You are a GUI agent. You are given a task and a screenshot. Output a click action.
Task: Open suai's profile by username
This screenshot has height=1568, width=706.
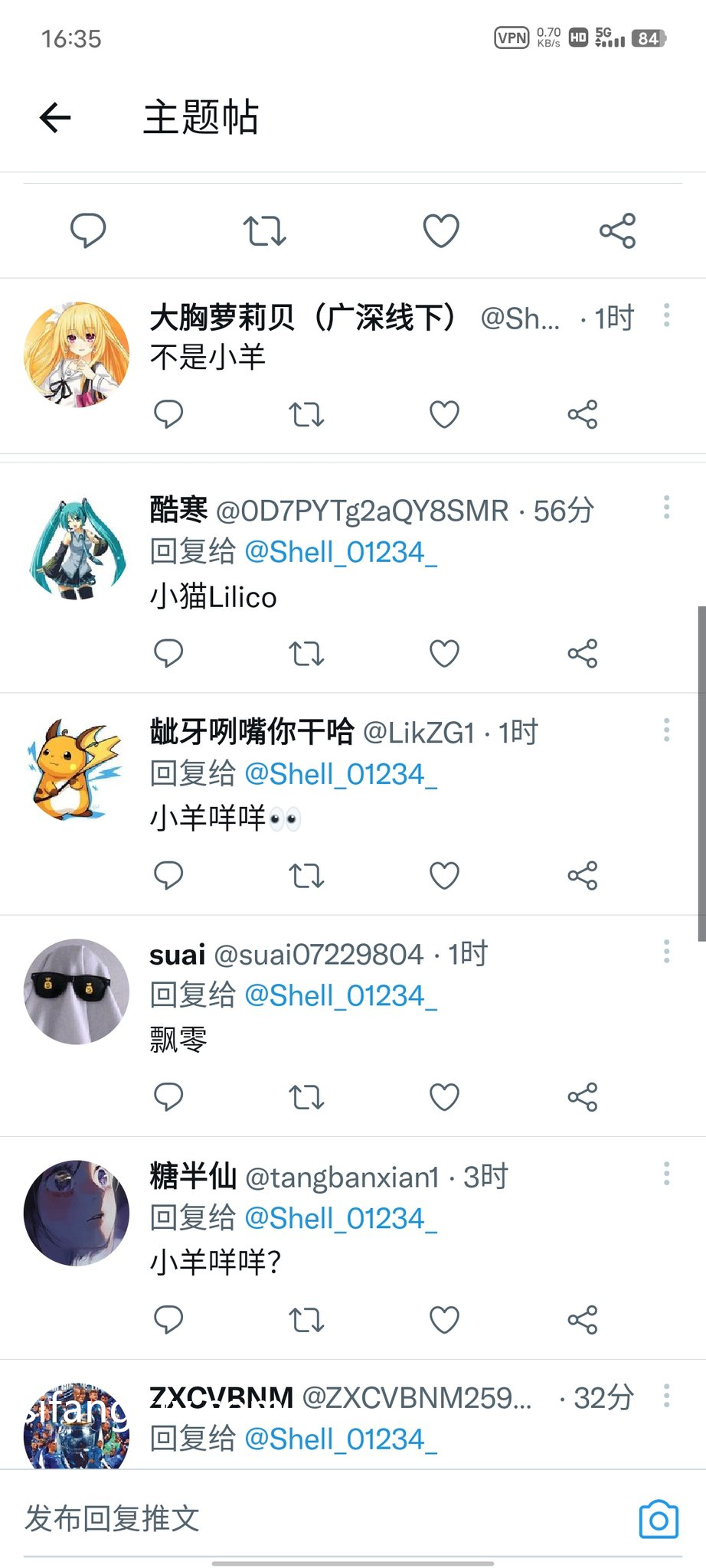[319, 955]
